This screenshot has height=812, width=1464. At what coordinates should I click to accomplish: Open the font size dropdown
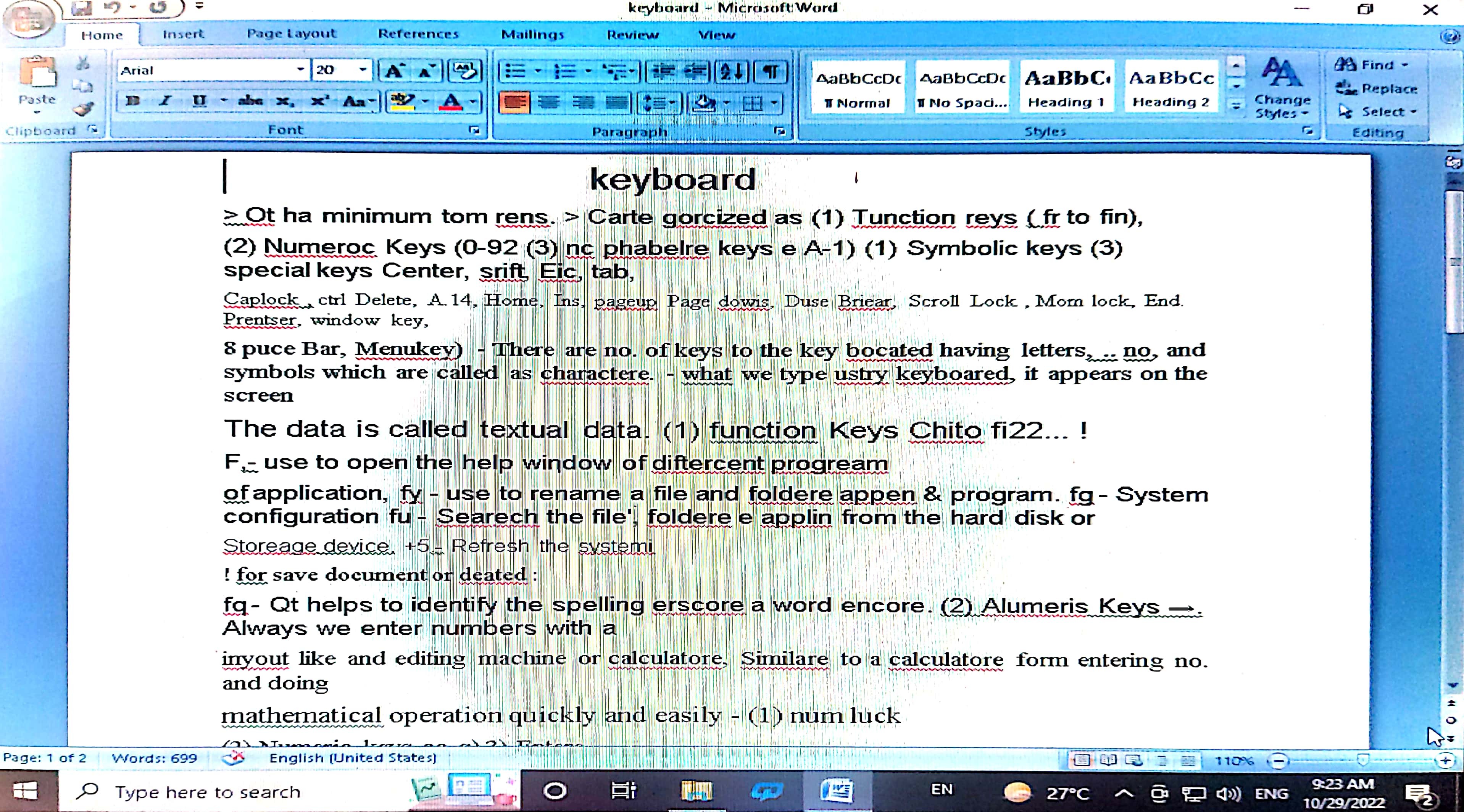click(363, 70)
